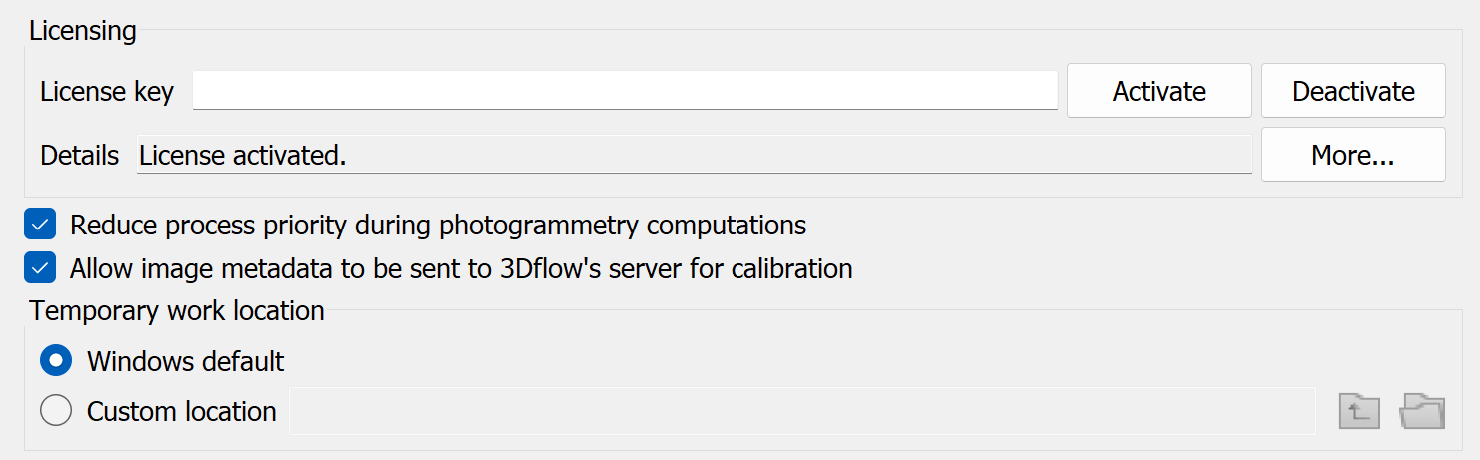This screenshot has width=1480, height=460.
Task: Click the 'License key' label
Action: pyautogui.click(x=107, y=92)
